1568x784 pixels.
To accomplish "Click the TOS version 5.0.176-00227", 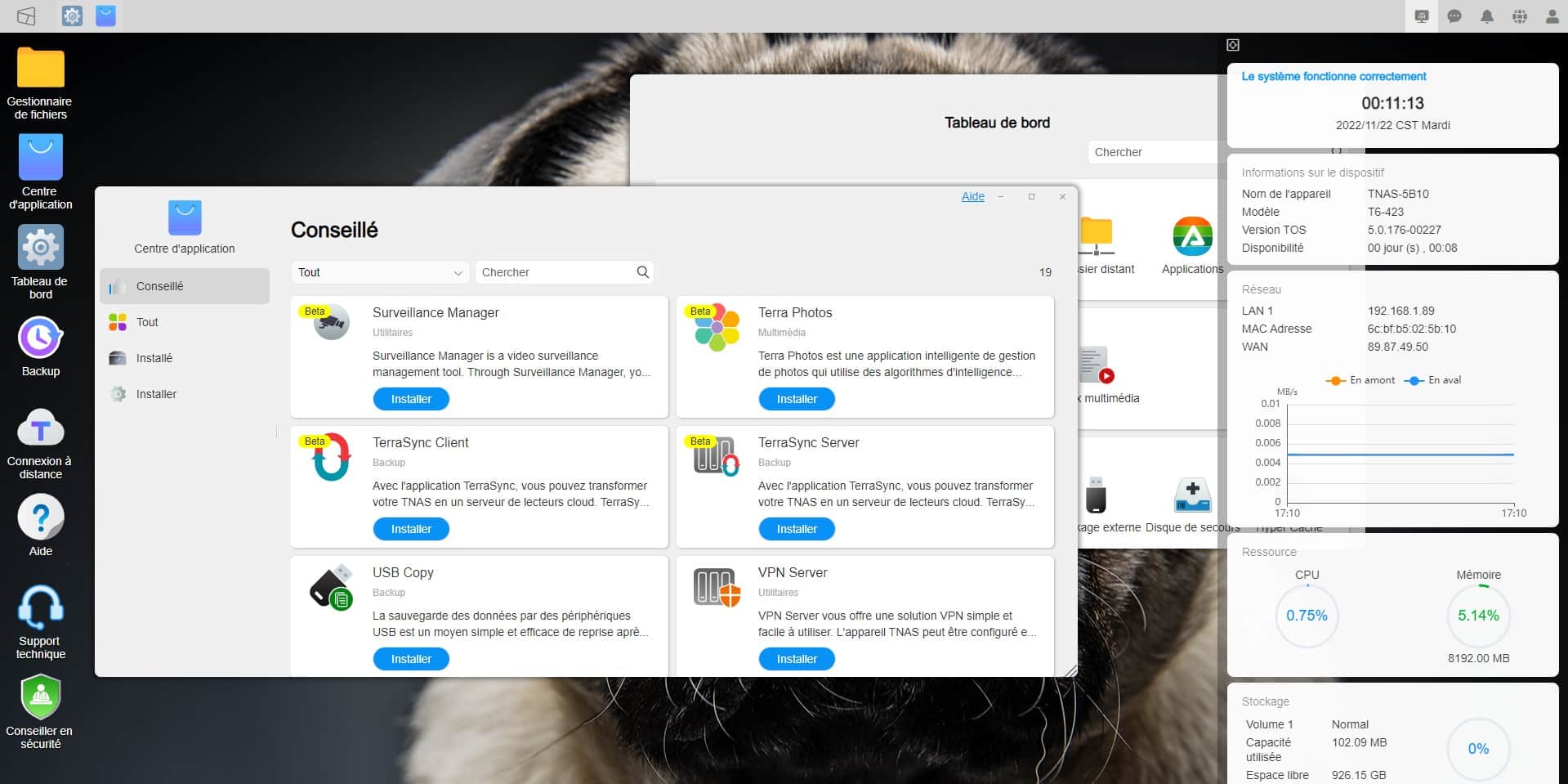I will pos(1404,230).
